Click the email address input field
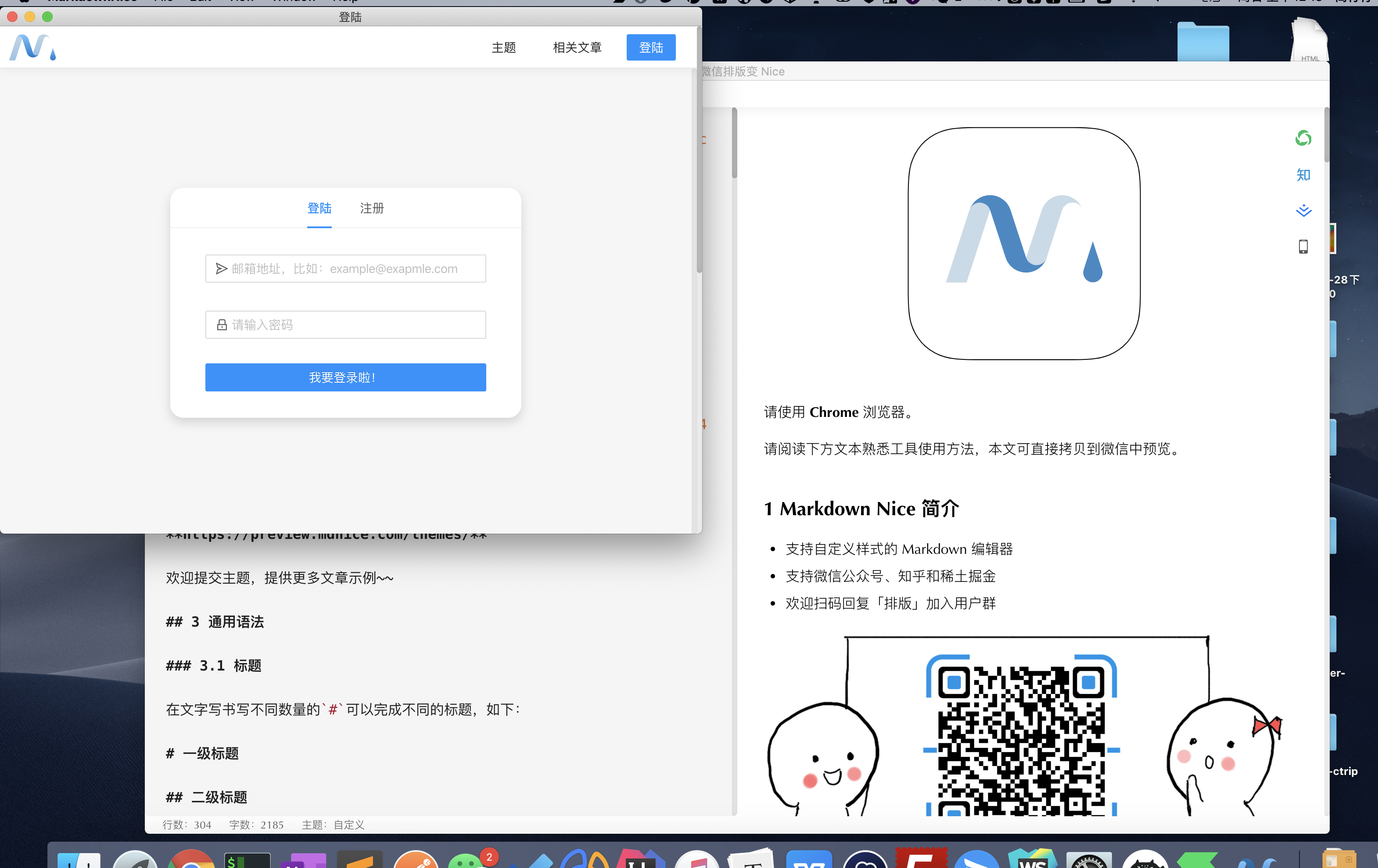Image resolution: width=1378 pixels, height=868 pixels. click(345, 269)
